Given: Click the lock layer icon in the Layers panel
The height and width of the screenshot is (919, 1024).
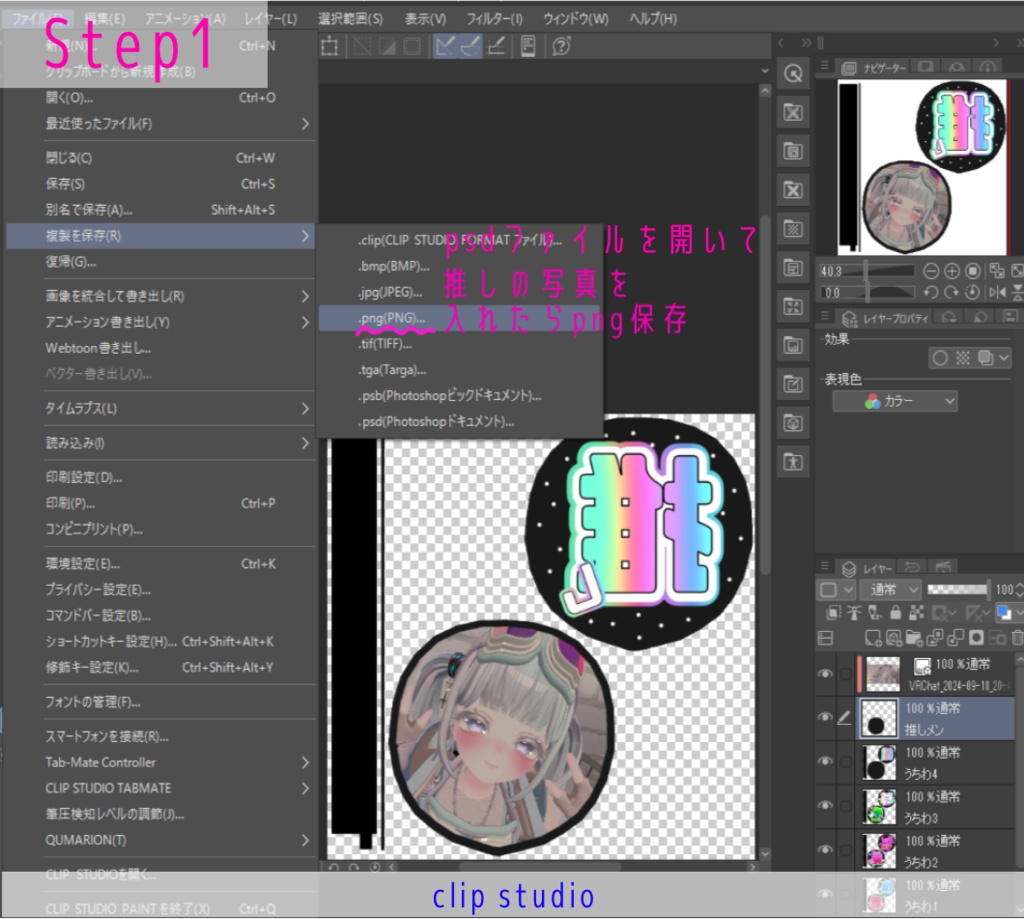Looking at the screenshot, I should coord(895,612).
